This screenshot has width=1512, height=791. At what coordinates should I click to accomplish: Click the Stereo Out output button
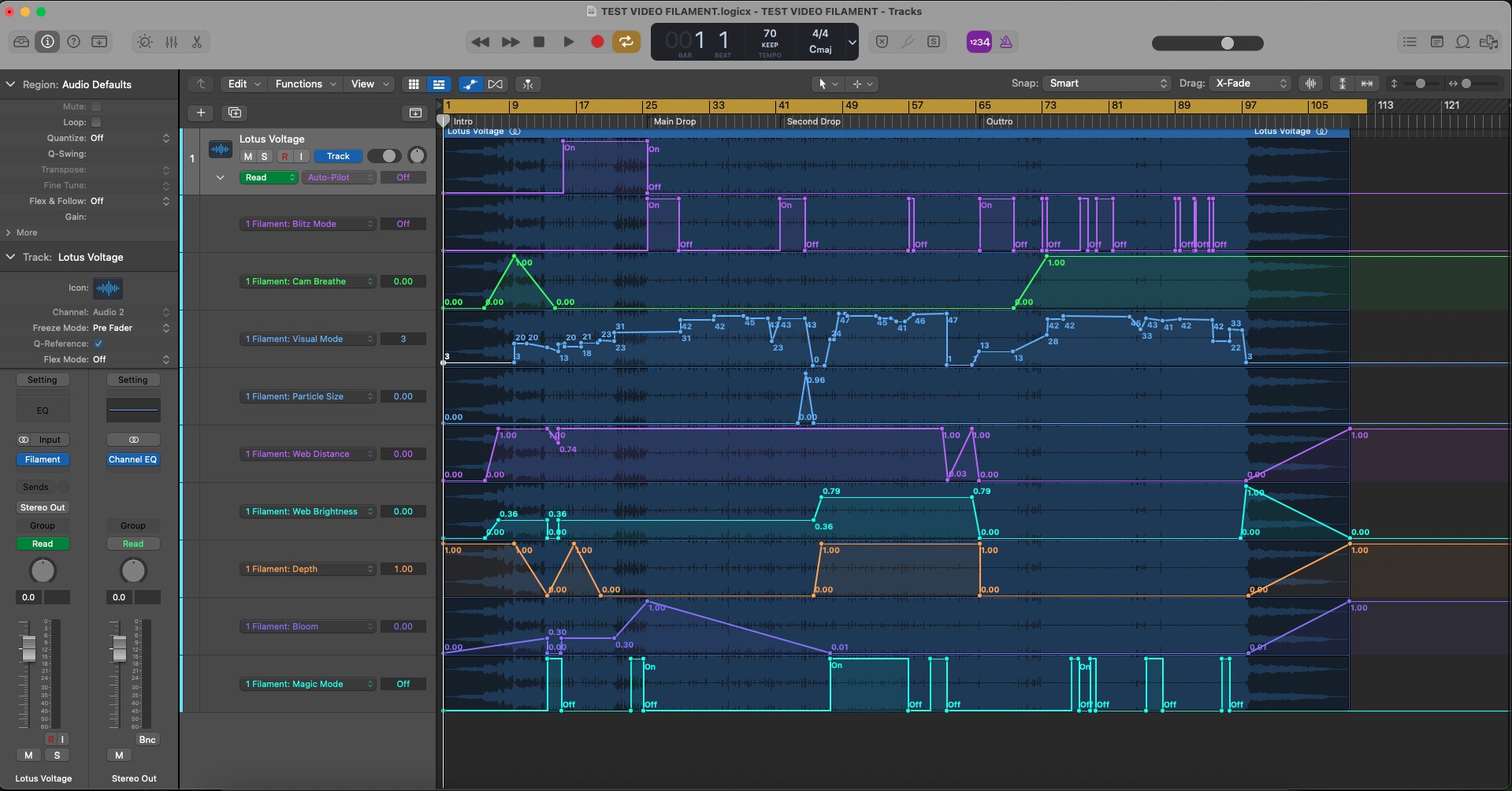point(43,507)
